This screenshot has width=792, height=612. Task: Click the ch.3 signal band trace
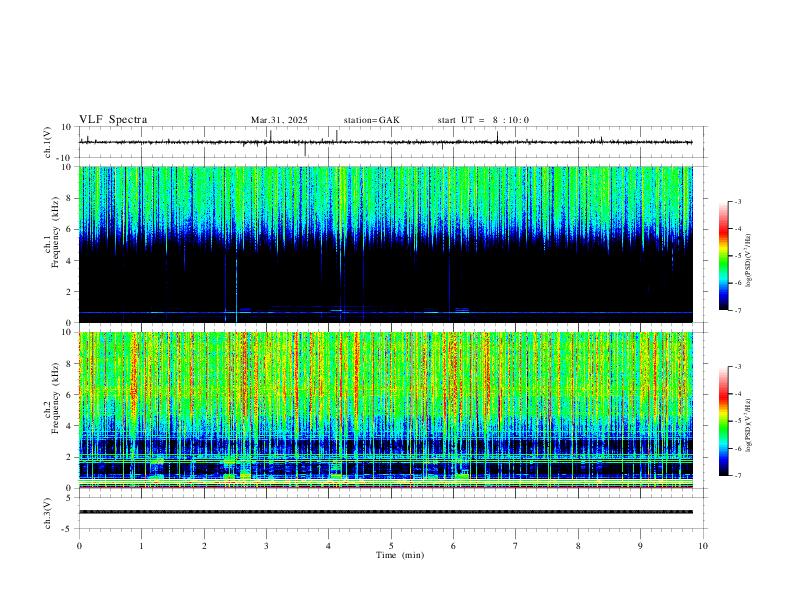tap(386, 512)
